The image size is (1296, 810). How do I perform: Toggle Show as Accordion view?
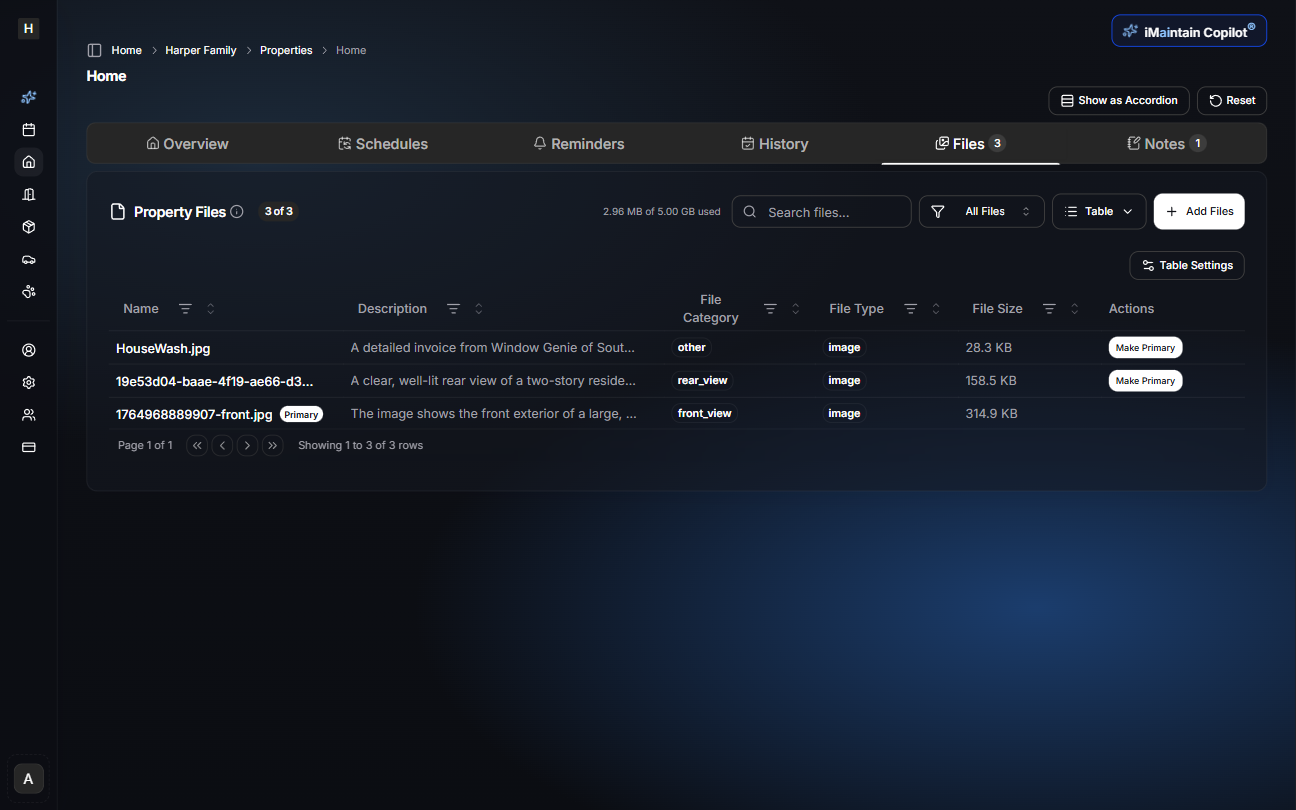[x=1118, y=101]
